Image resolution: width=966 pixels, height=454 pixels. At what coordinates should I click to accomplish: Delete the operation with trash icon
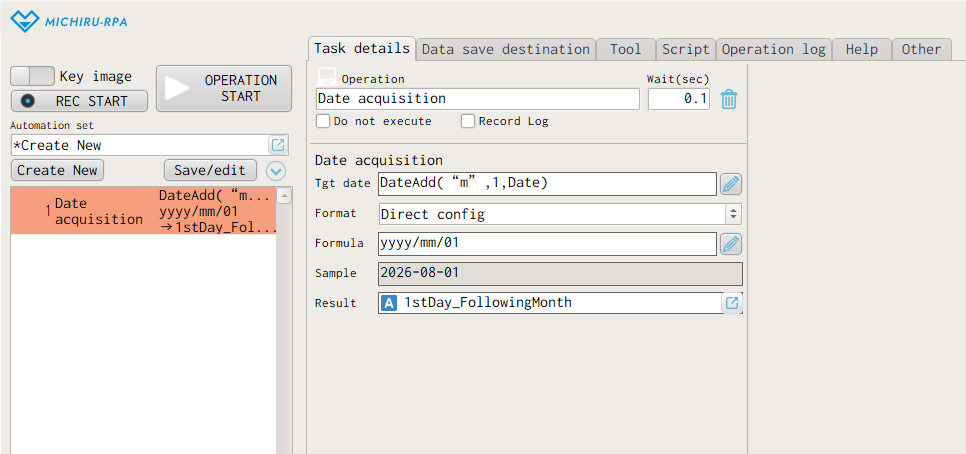point(729,99)
